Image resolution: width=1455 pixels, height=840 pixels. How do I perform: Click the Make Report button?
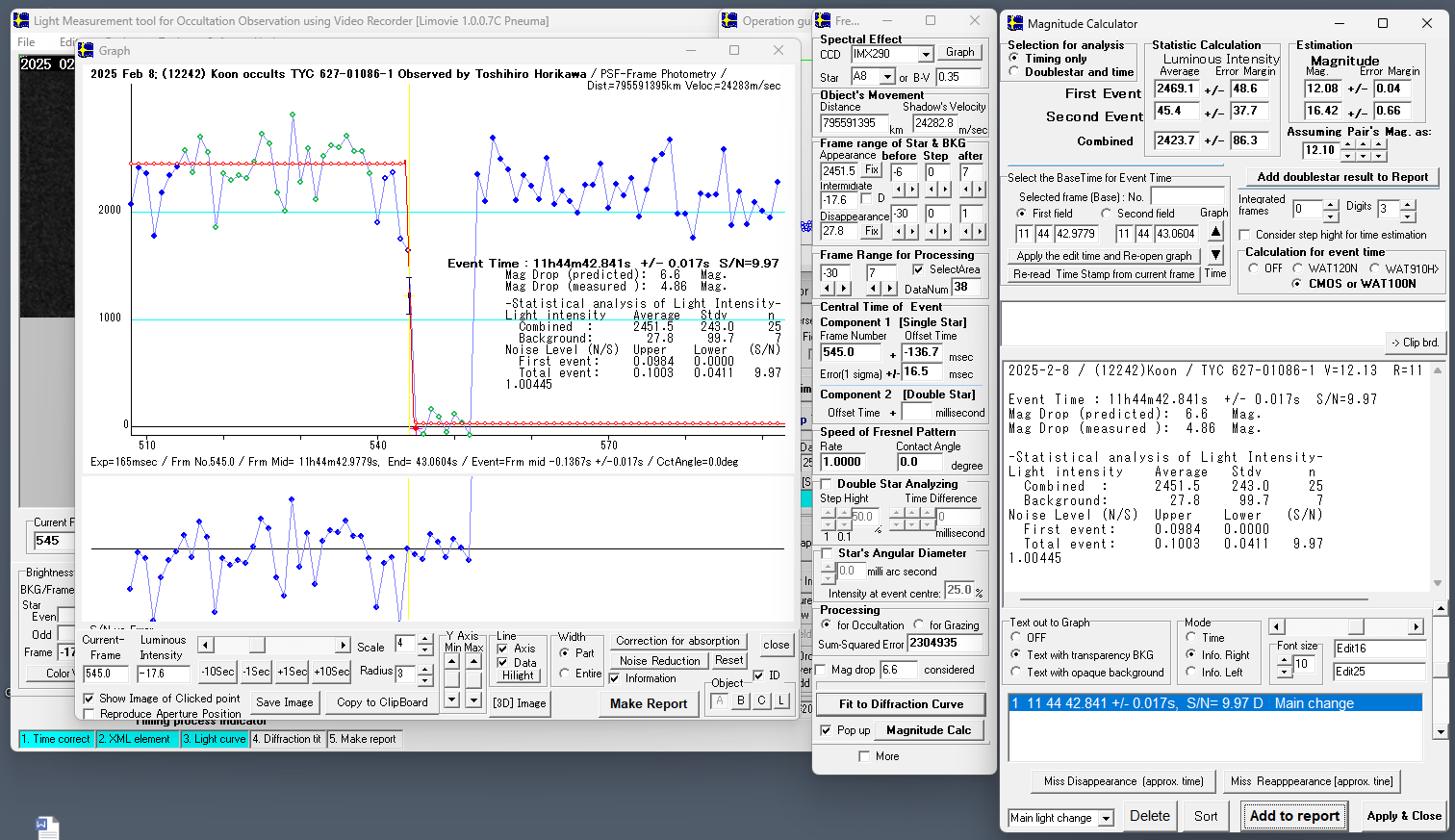click(x=648, y=703)
